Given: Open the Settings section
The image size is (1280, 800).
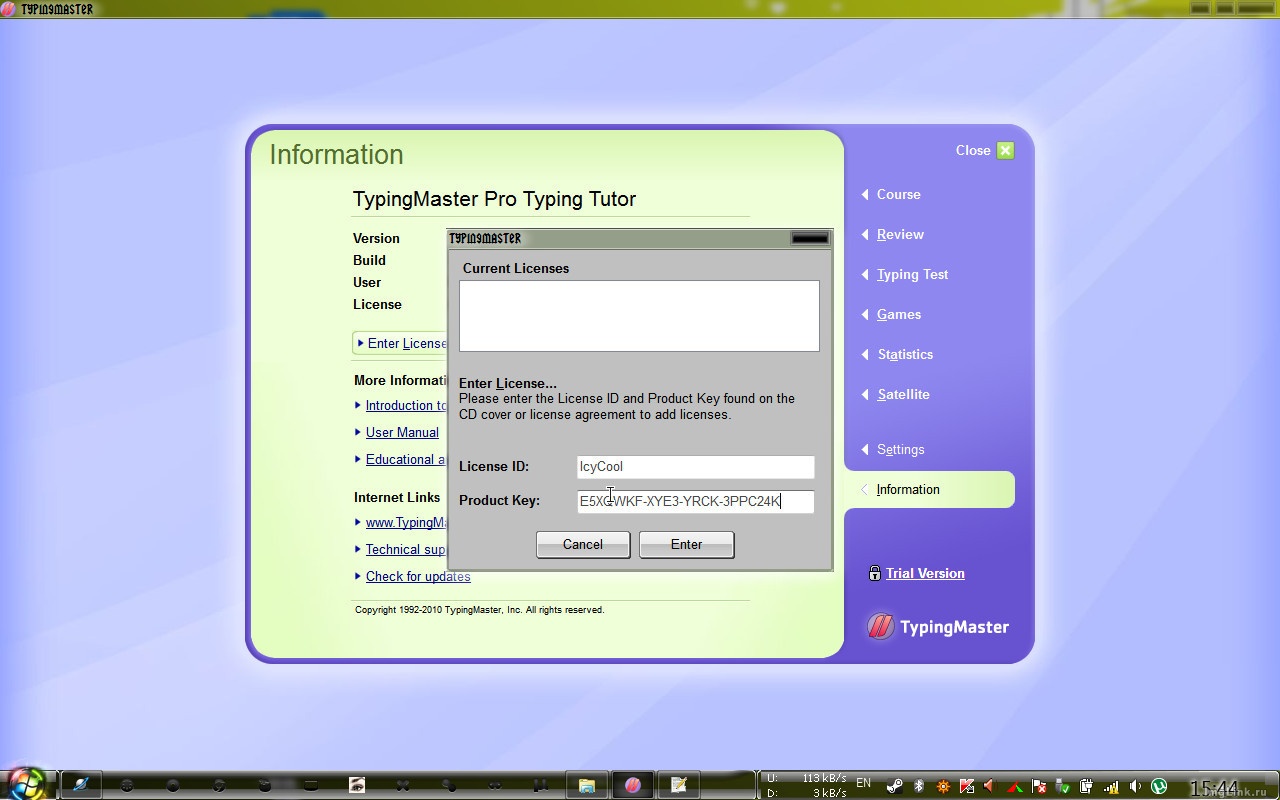Looking at the screenshot, I should coord(900,449).
